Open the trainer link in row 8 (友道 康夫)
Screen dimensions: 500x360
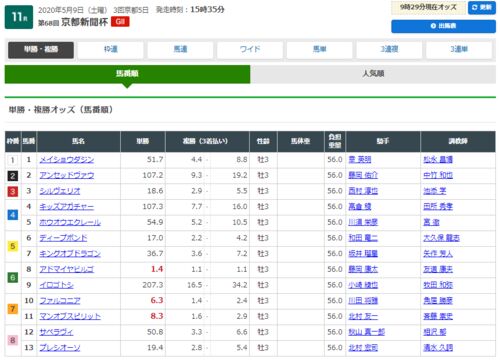point(438,269)
